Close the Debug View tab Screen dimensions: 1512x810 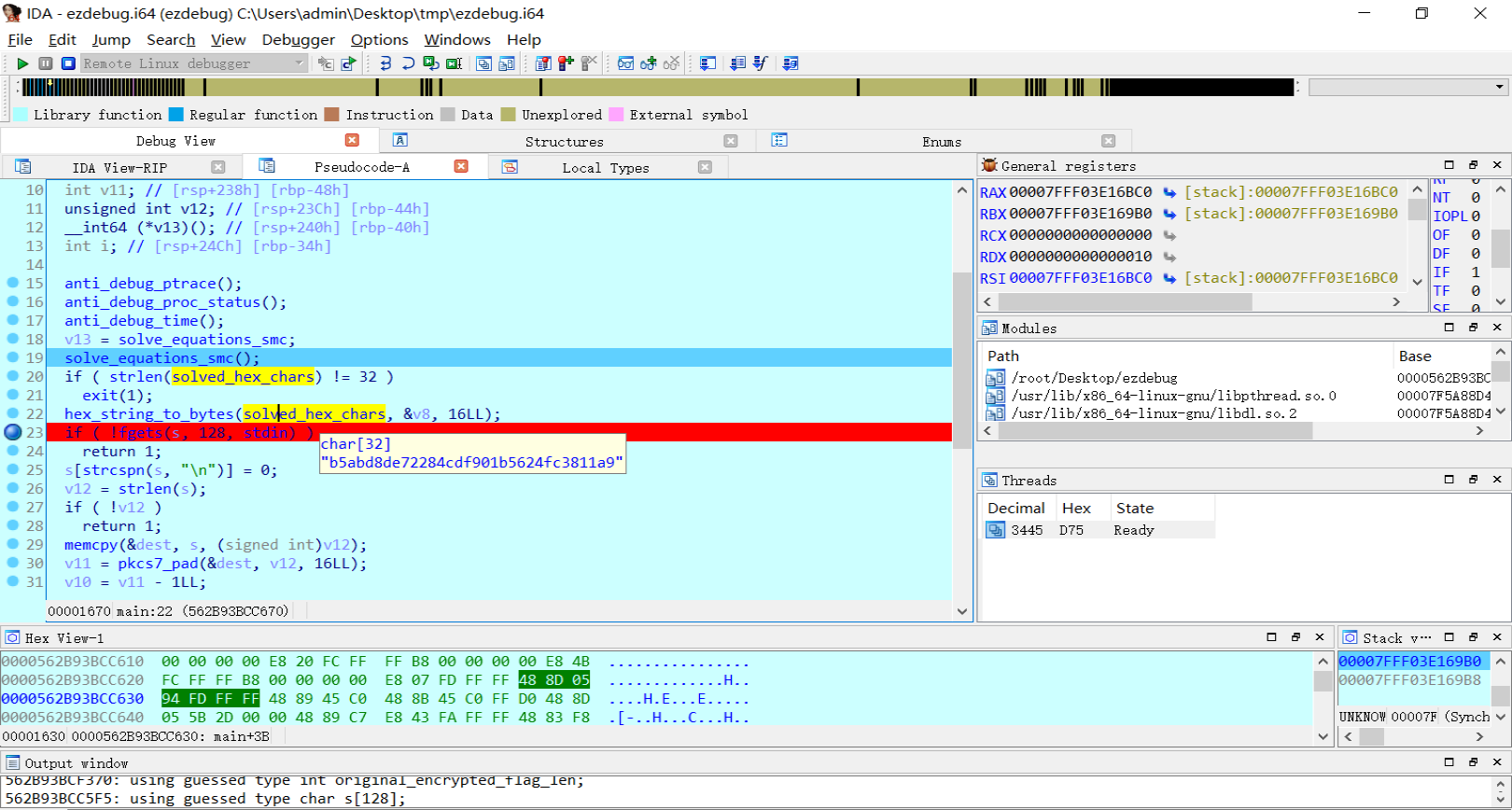352,140
